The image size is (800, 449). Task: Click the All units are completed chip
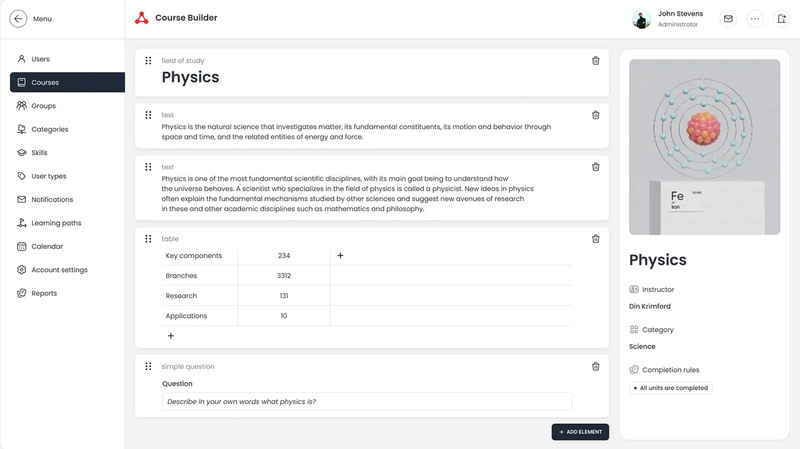coord(671,388)
